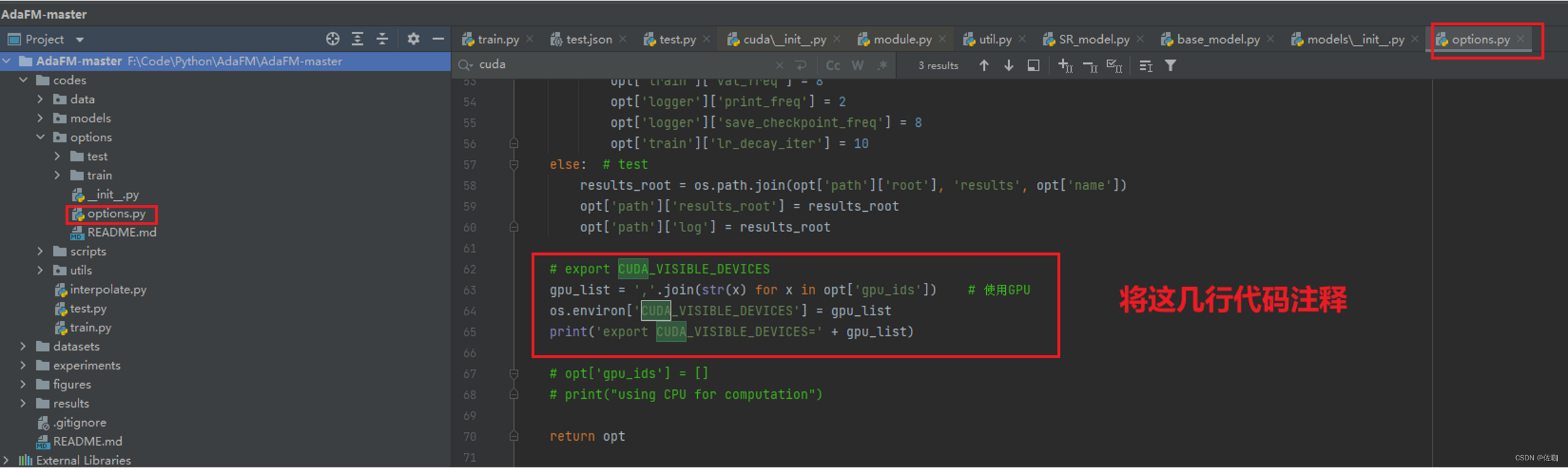Collapse the codes folder
Screen dimensions: 1568x468
[x=23, y=81]
